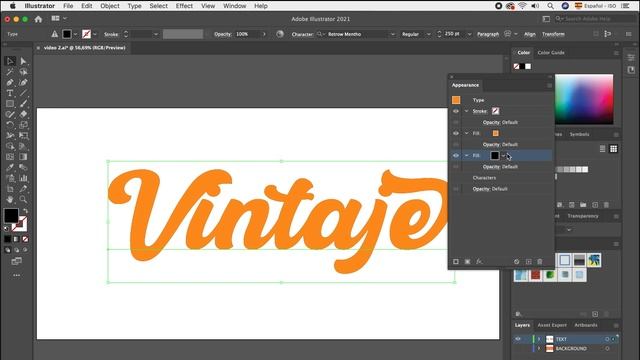Collapse the black Fill attribute chevron
The height and width of the screenshot is (360, 640).
pyautogui.click(x=467, y=156)
